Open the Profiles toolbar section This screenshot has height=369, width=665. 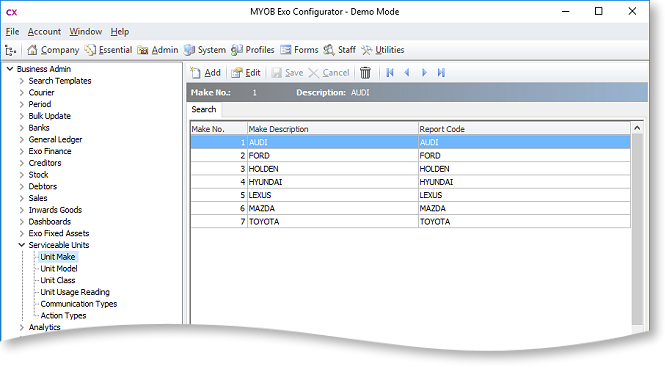[x=253, y=50]
